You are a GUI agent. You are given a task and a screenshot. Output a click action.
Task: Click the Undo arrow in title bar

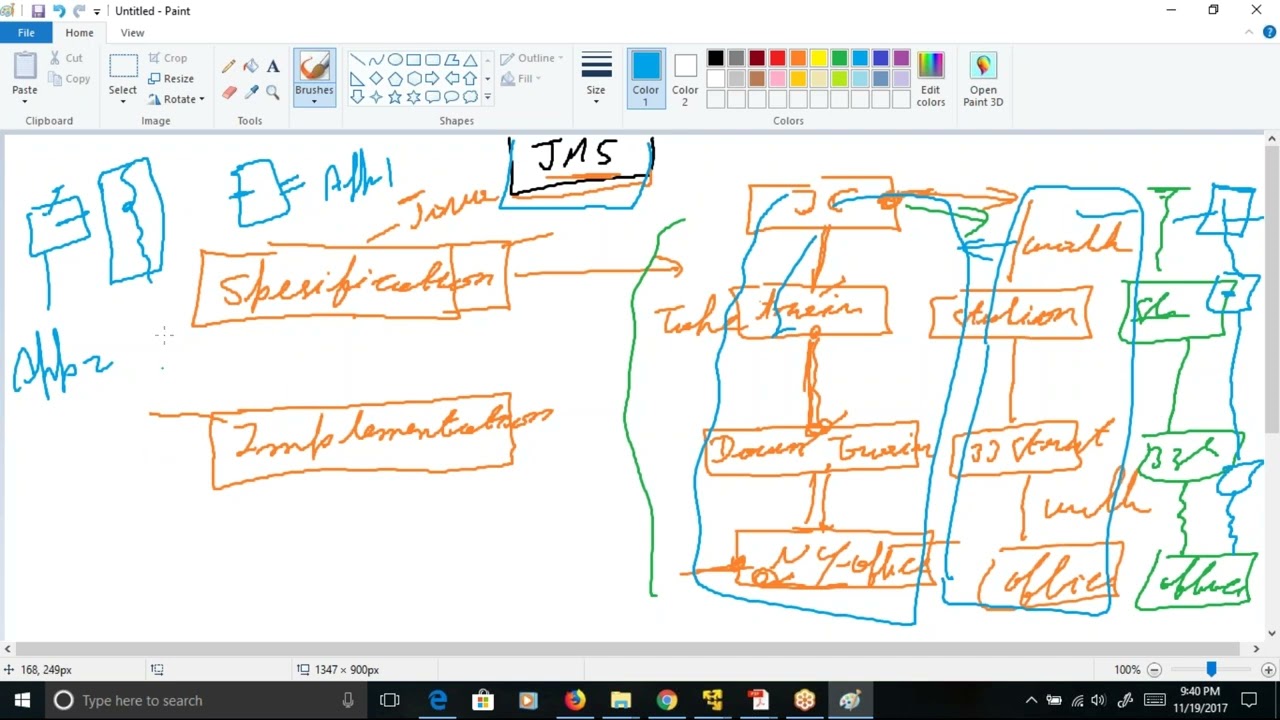[59, 11]
